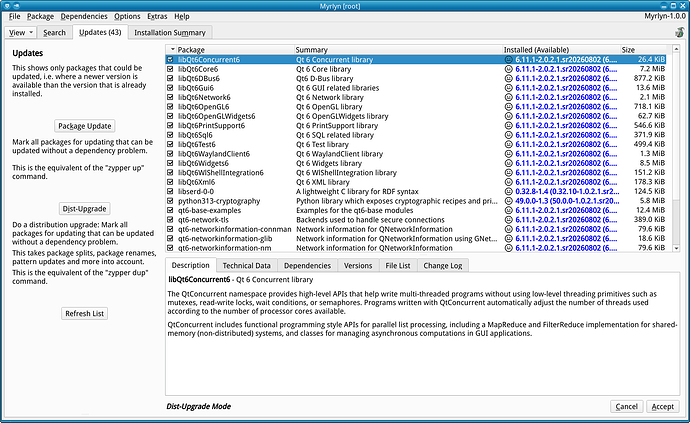Click the smiley status icon for libserd-0-0
Screen dimensions: 690x423
point(508,191)
